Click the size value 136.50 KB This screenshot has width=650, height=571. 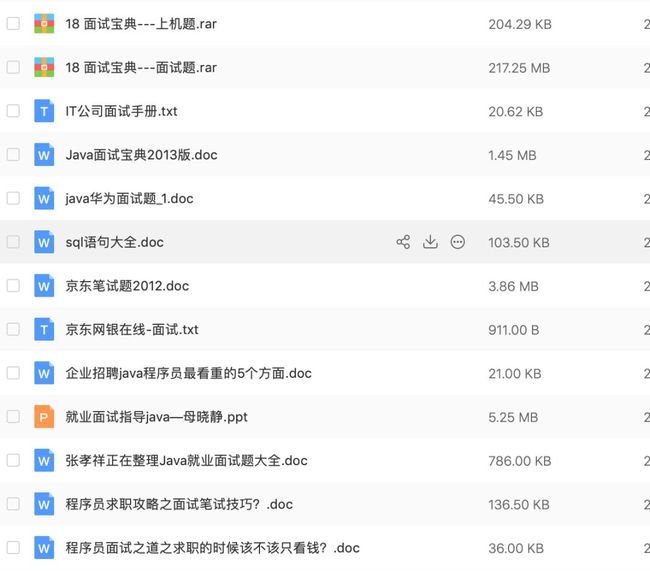[519, 505]
